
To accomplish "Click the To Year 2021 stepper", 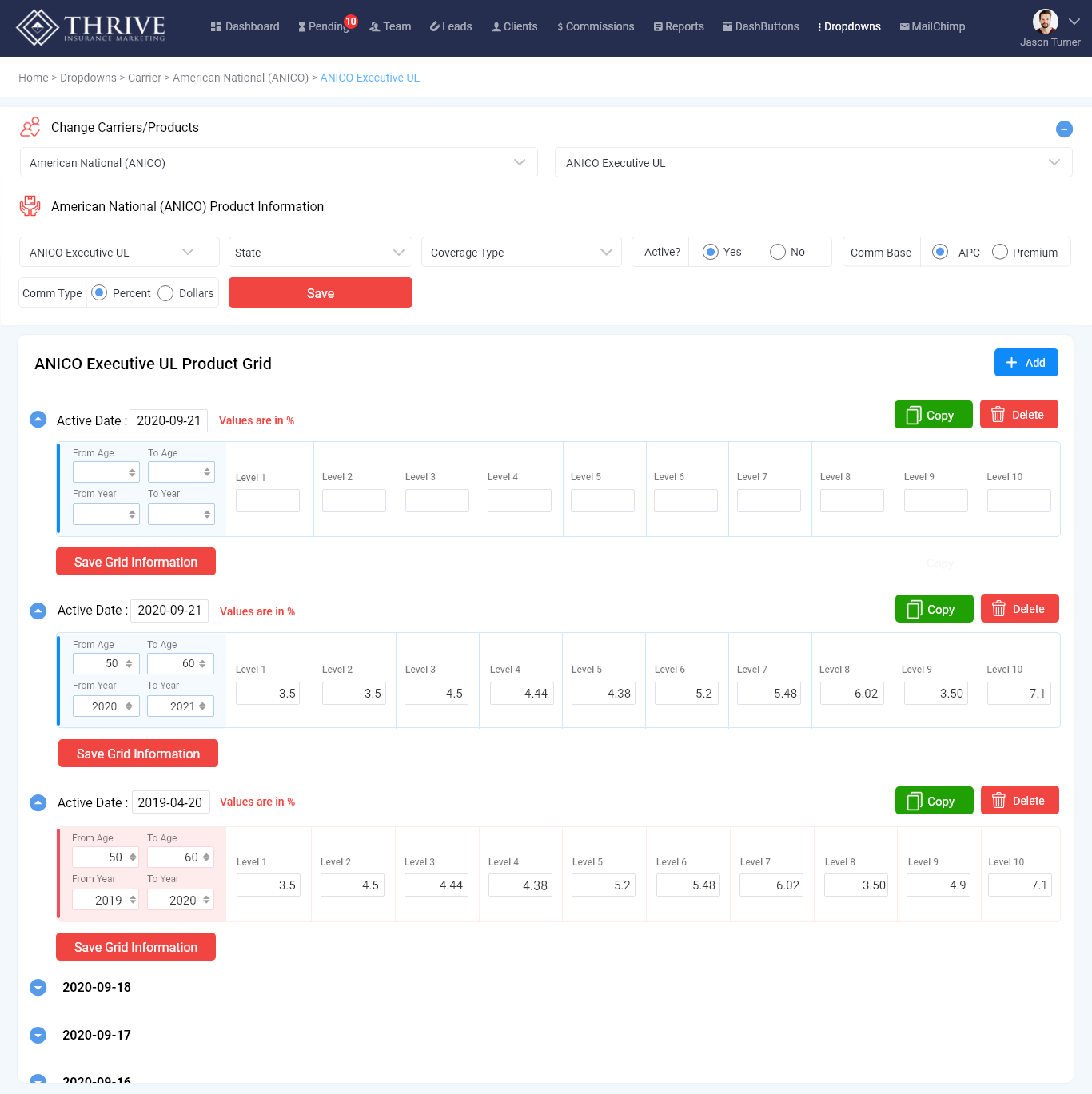I will pos(202,706).
